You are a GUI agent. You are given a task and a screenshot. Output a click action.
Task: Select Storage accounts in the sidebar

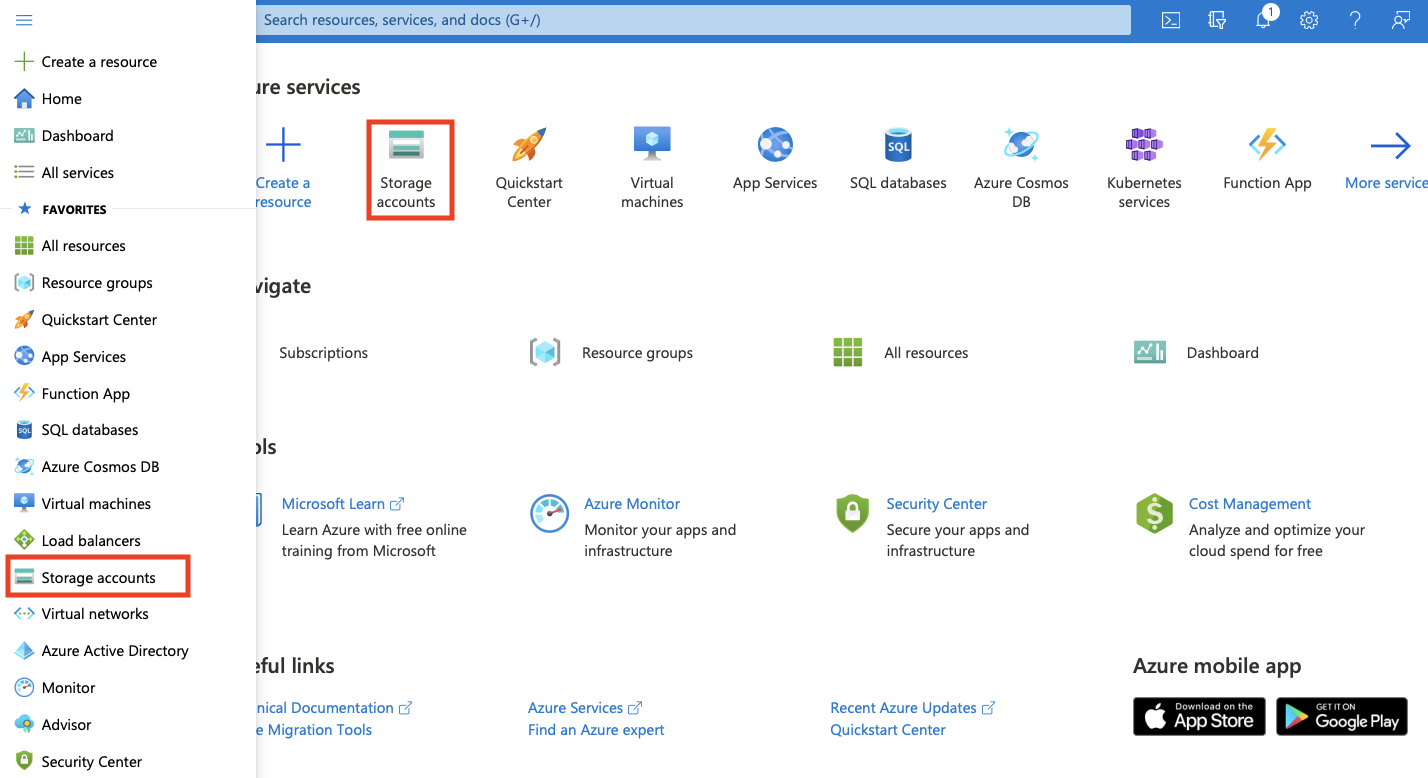[x=98, y=578]
